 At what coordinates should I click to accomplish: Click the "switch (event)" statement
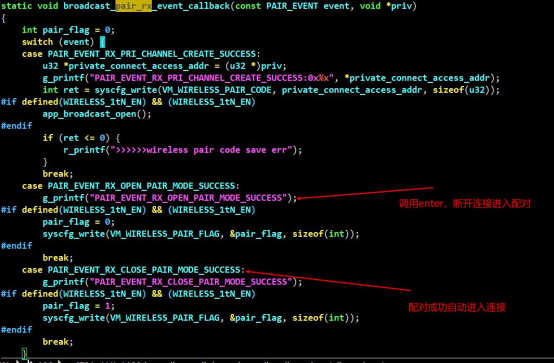tap(58, 42)
